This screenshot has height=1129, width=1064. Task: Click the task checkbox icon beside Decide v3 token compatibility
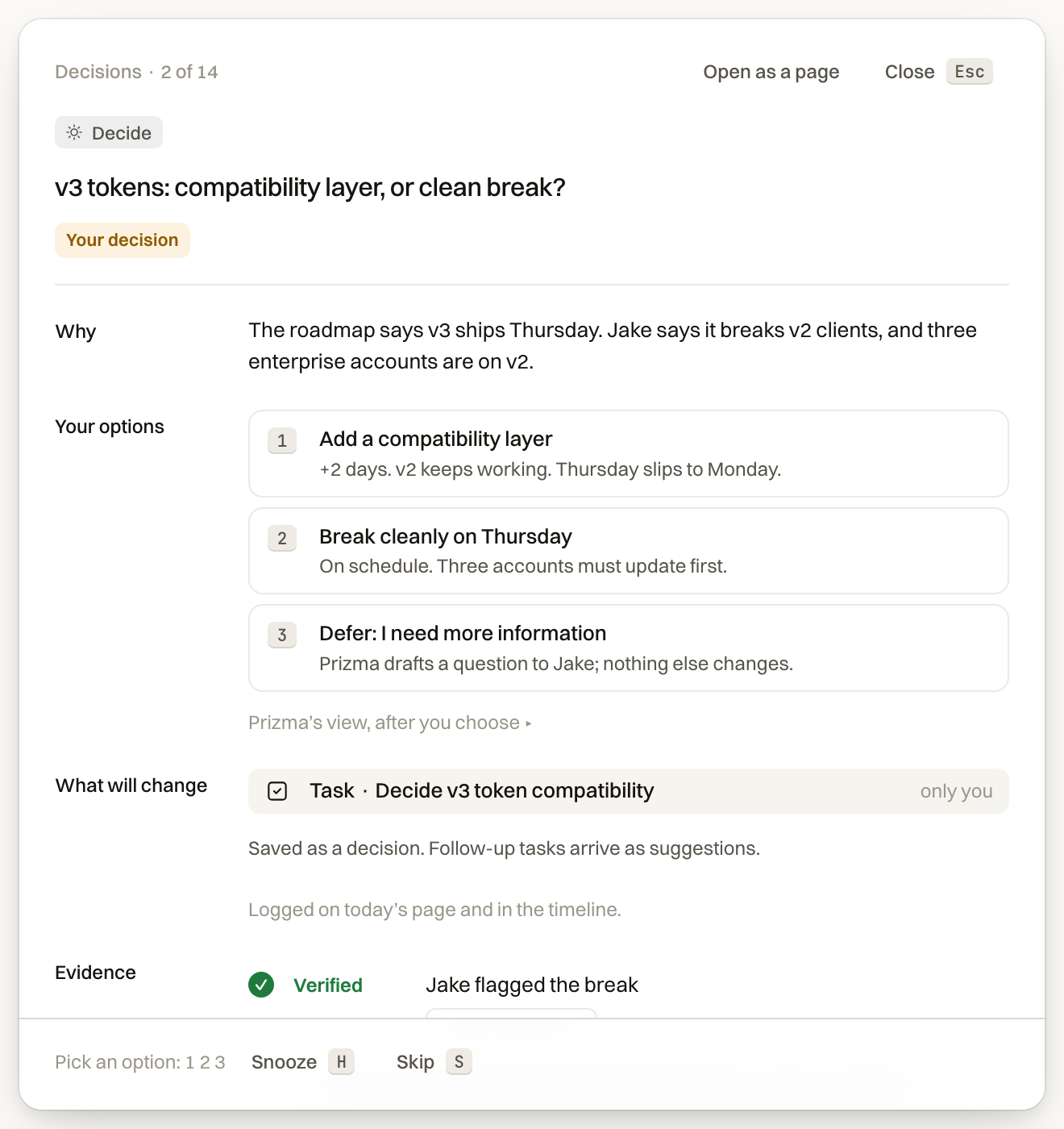(277, 791)
